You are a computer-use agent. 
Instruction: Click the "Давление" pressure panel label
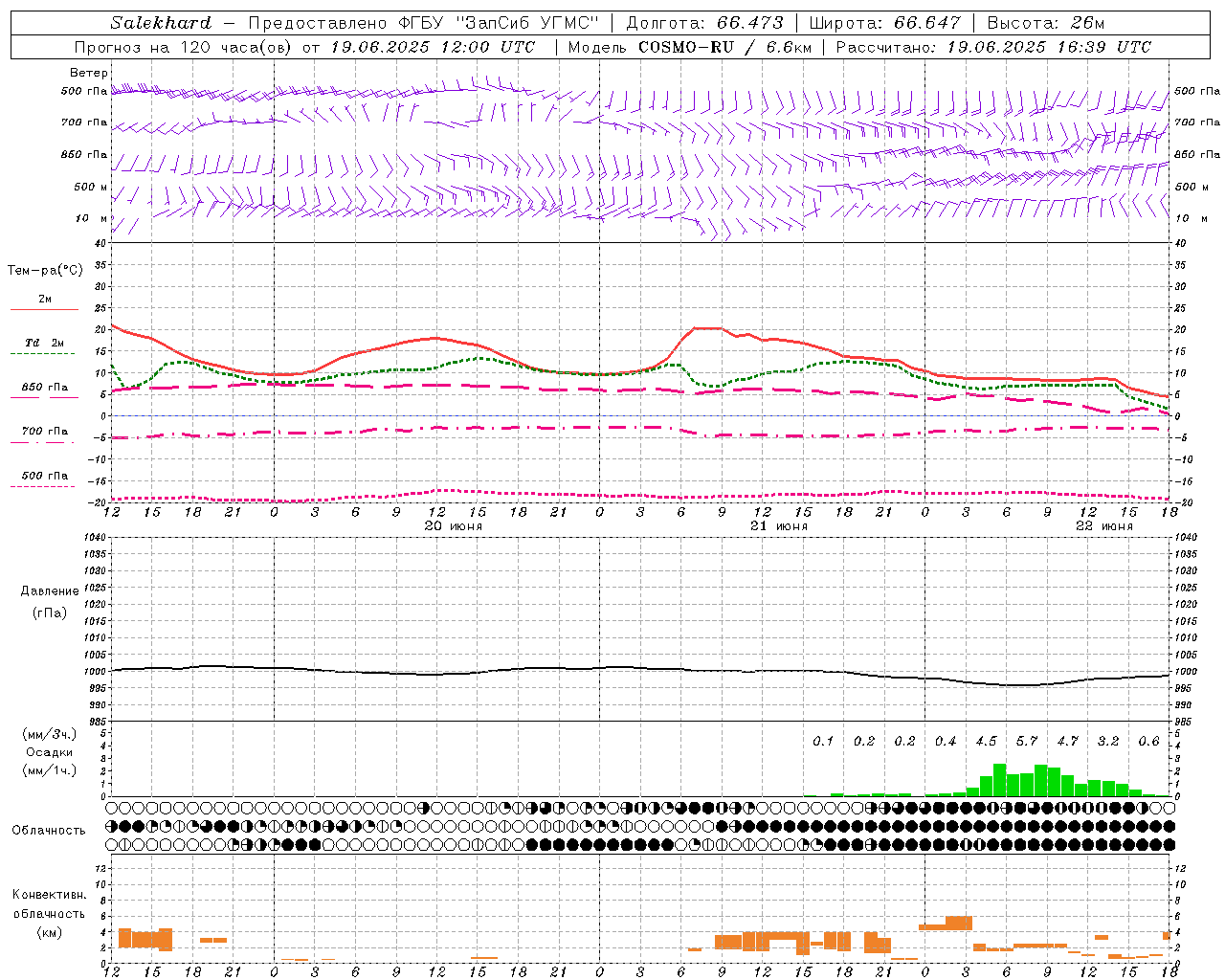(50, 591)
